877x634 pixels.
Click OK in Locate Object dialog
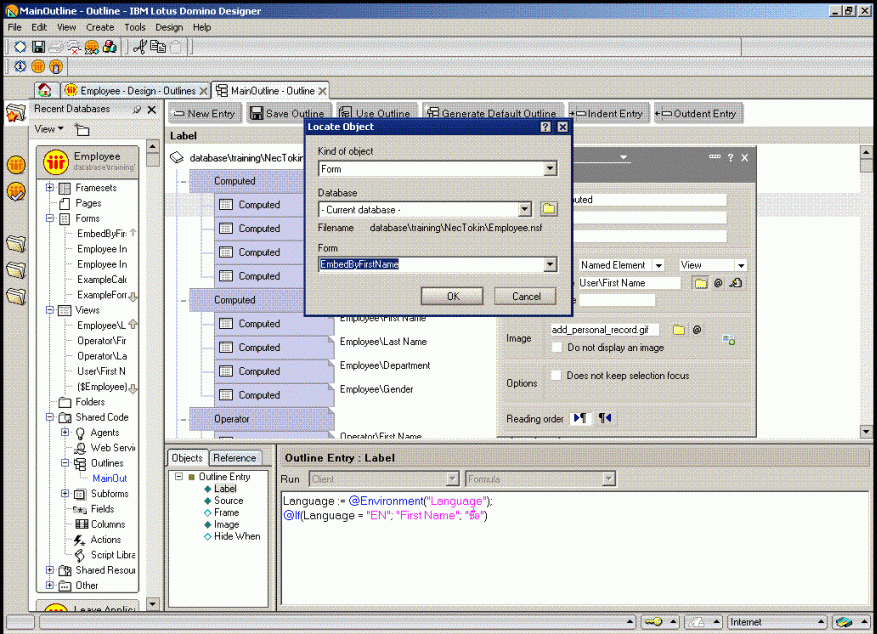[x=452, y=296]
